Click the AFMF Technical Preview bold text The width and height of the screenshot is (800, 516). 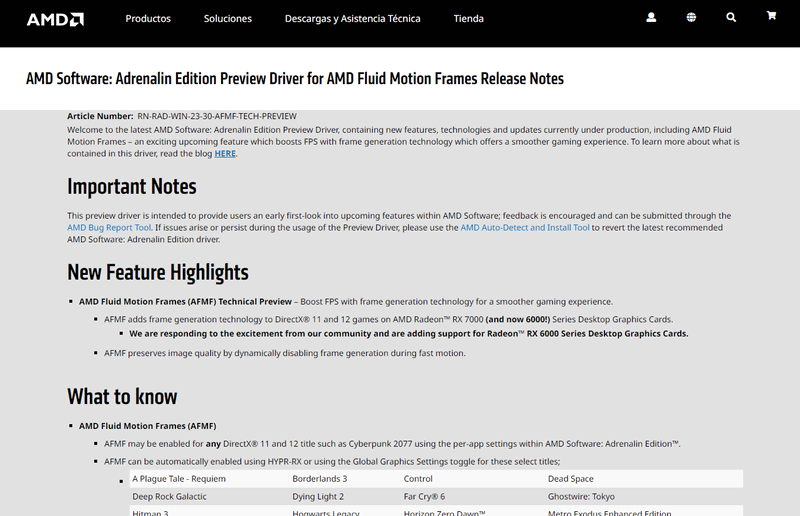(185, 302)
